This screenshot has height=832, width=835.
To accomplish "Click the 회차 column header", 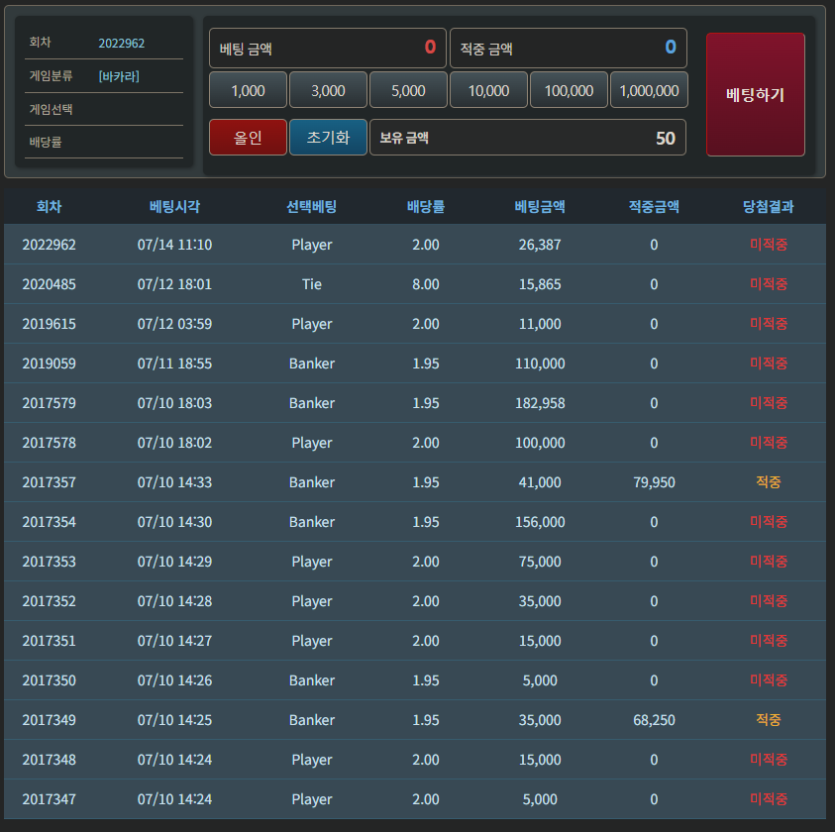I will 49,207.
